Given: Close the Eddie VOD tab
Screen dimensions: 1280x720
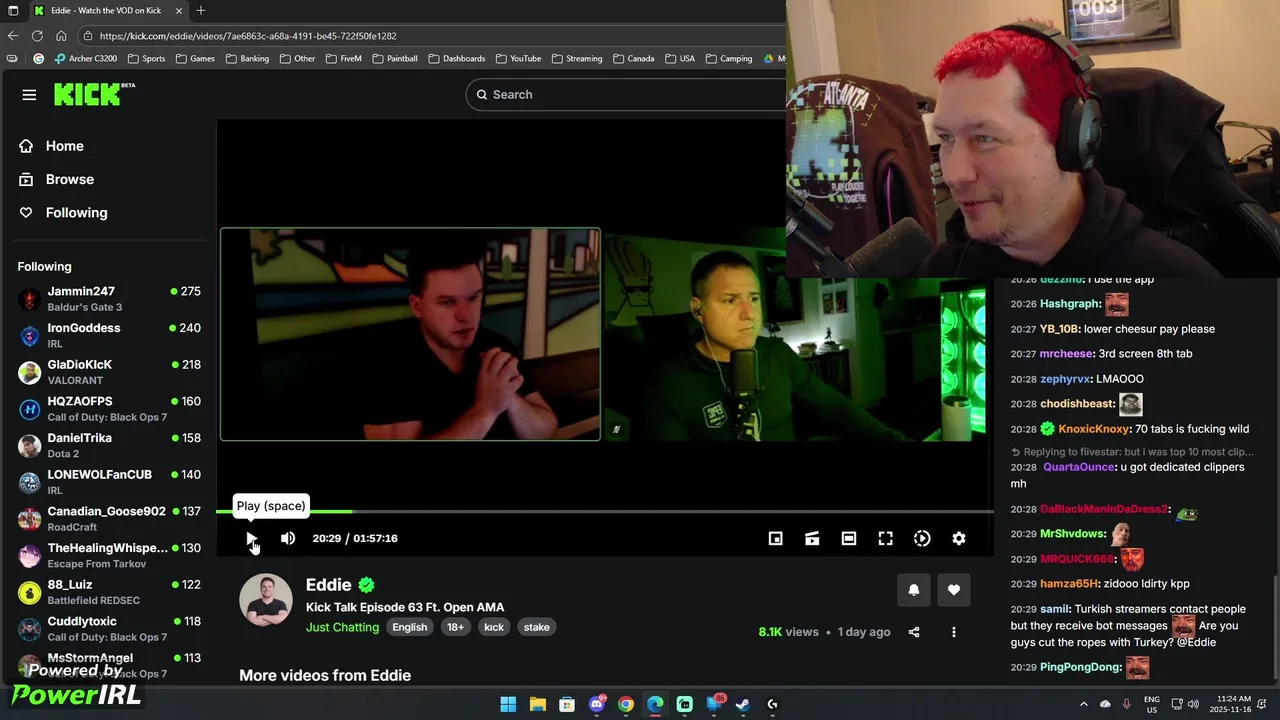Looking at the screenshot, I should click(x=180, y=10).
